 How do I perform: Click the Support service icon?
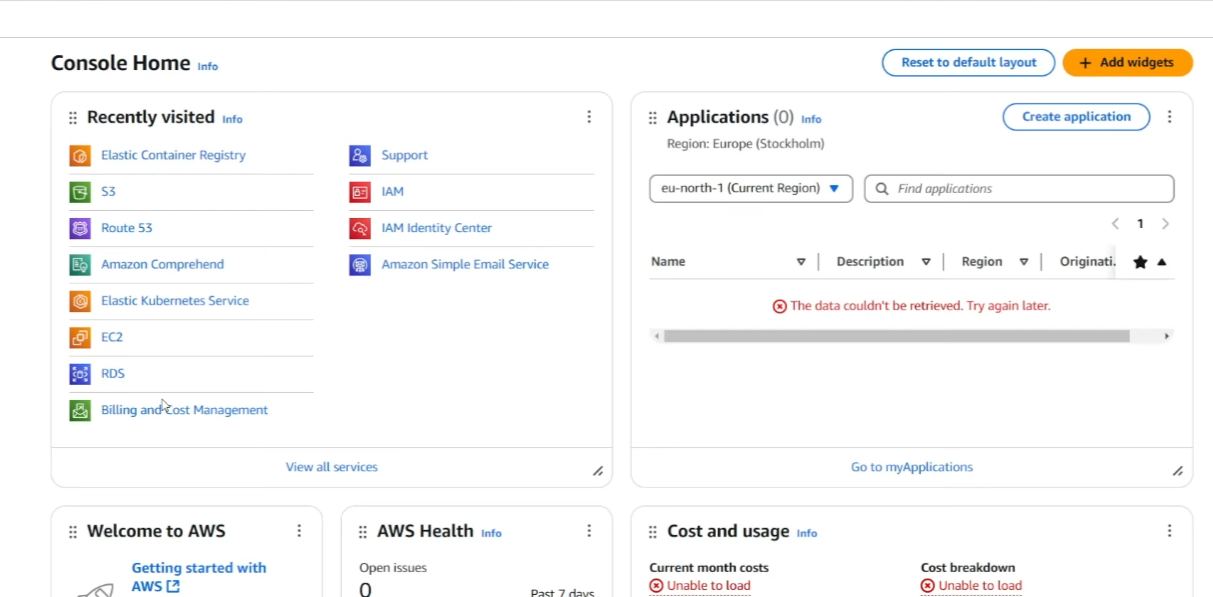pos(360,156)
